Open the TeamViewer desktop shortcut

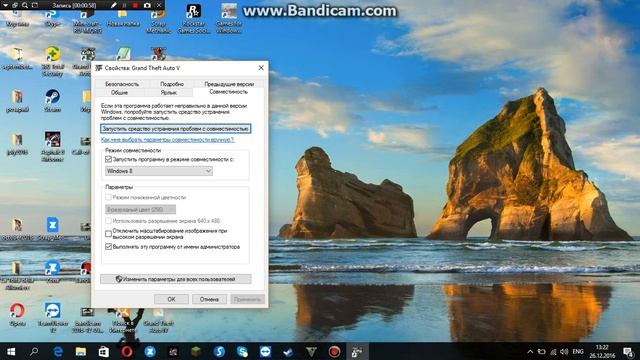click(x=53, y=318)
